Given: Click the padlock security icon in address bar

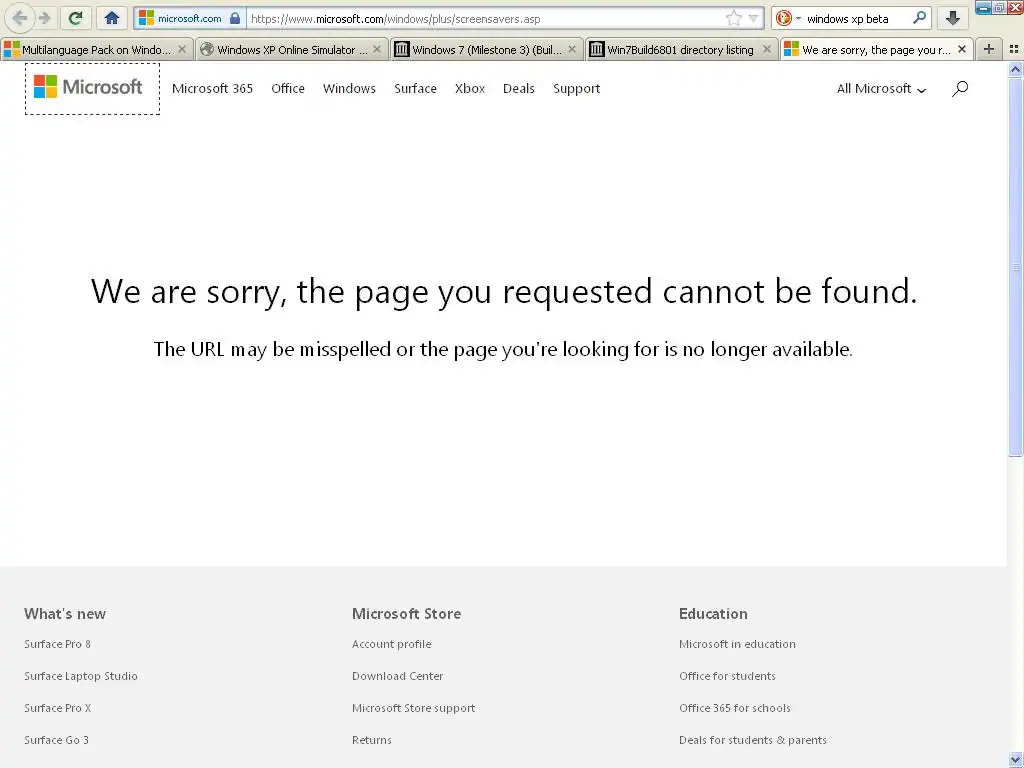Looking at the screenshot, I should [234, 18].
